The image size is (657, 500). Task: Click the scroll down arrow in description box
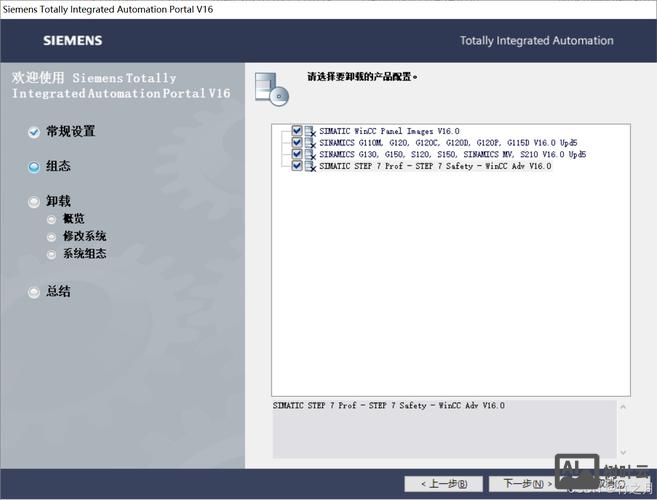tap(624, 452)
